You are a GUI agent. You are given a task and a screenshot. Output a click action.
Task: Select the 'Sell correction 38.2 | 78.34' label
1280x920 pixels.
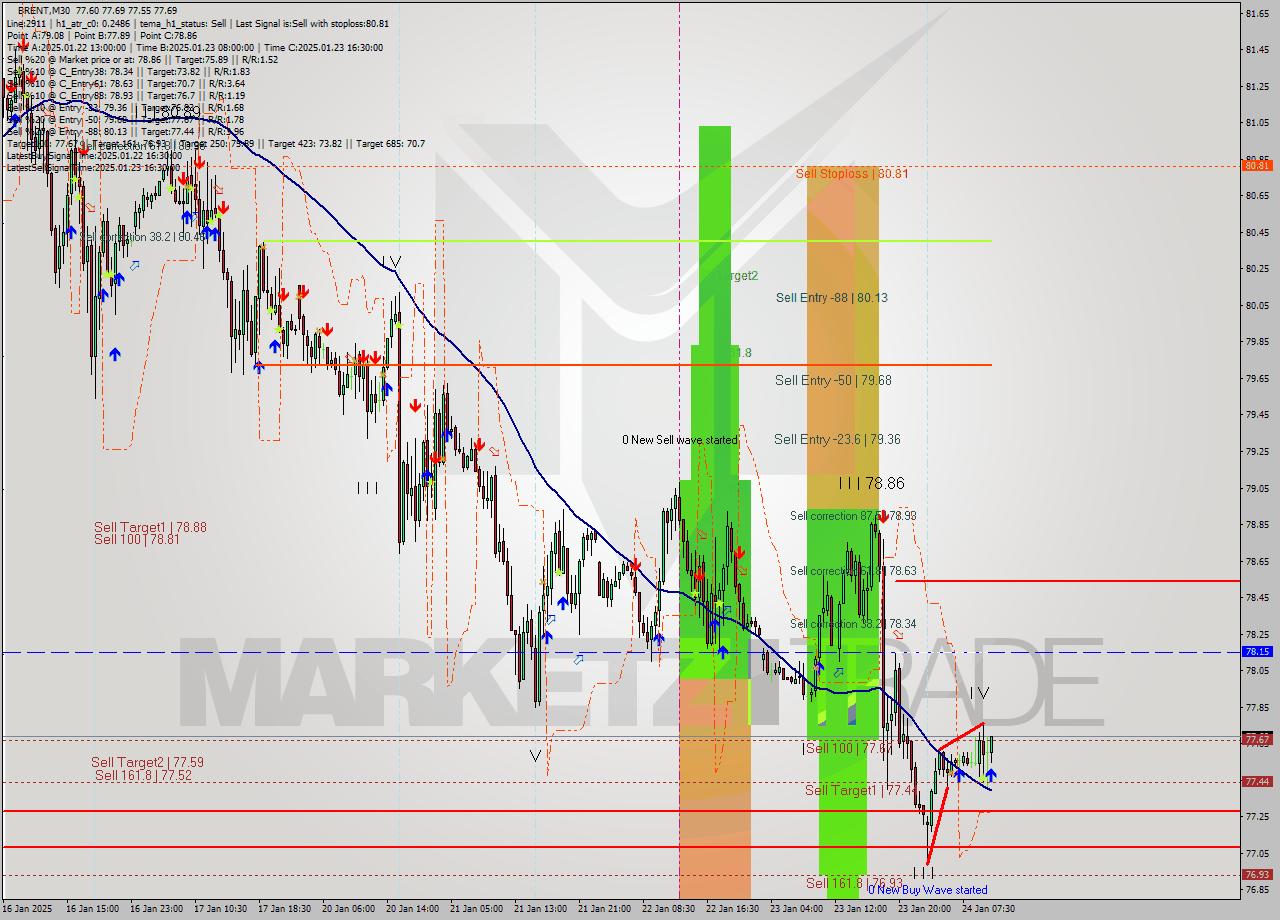853,624
